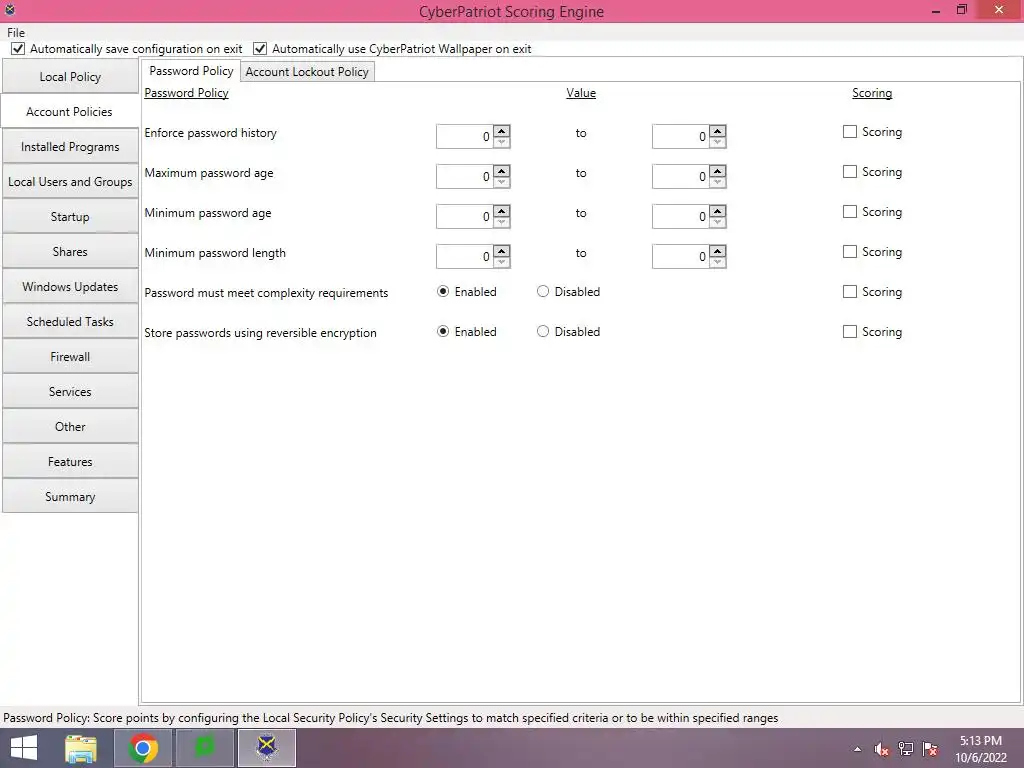Screen dimensions: 1024x768
Task: Open the File menu
Action: [x=16, y=33]
